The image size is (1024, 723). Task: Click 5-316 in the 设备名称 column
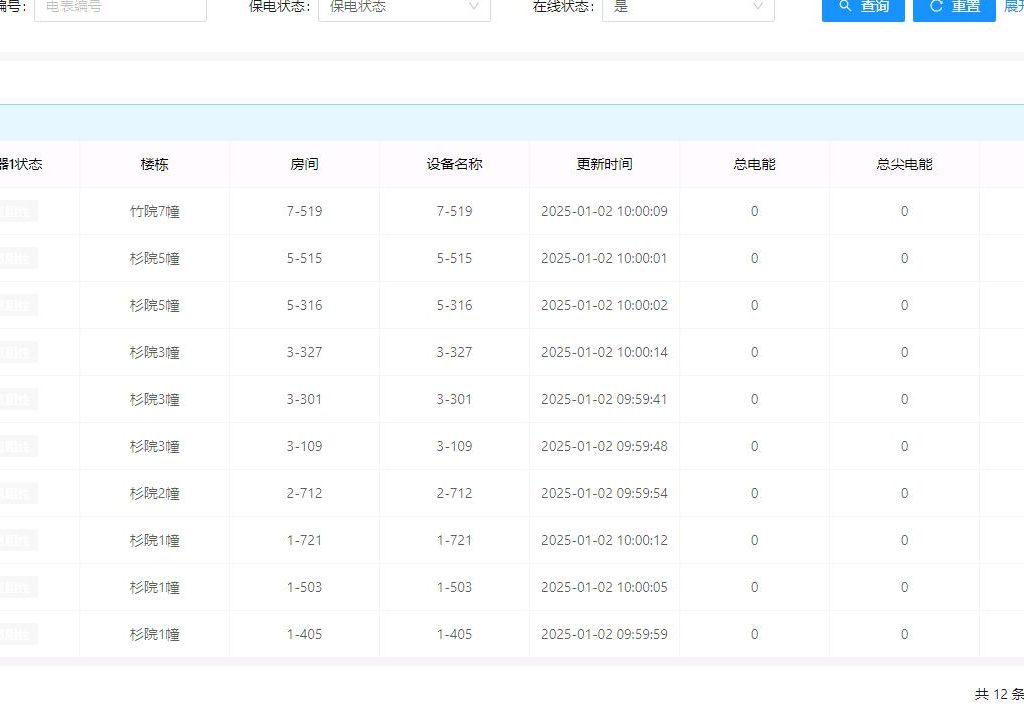point(455,306)
